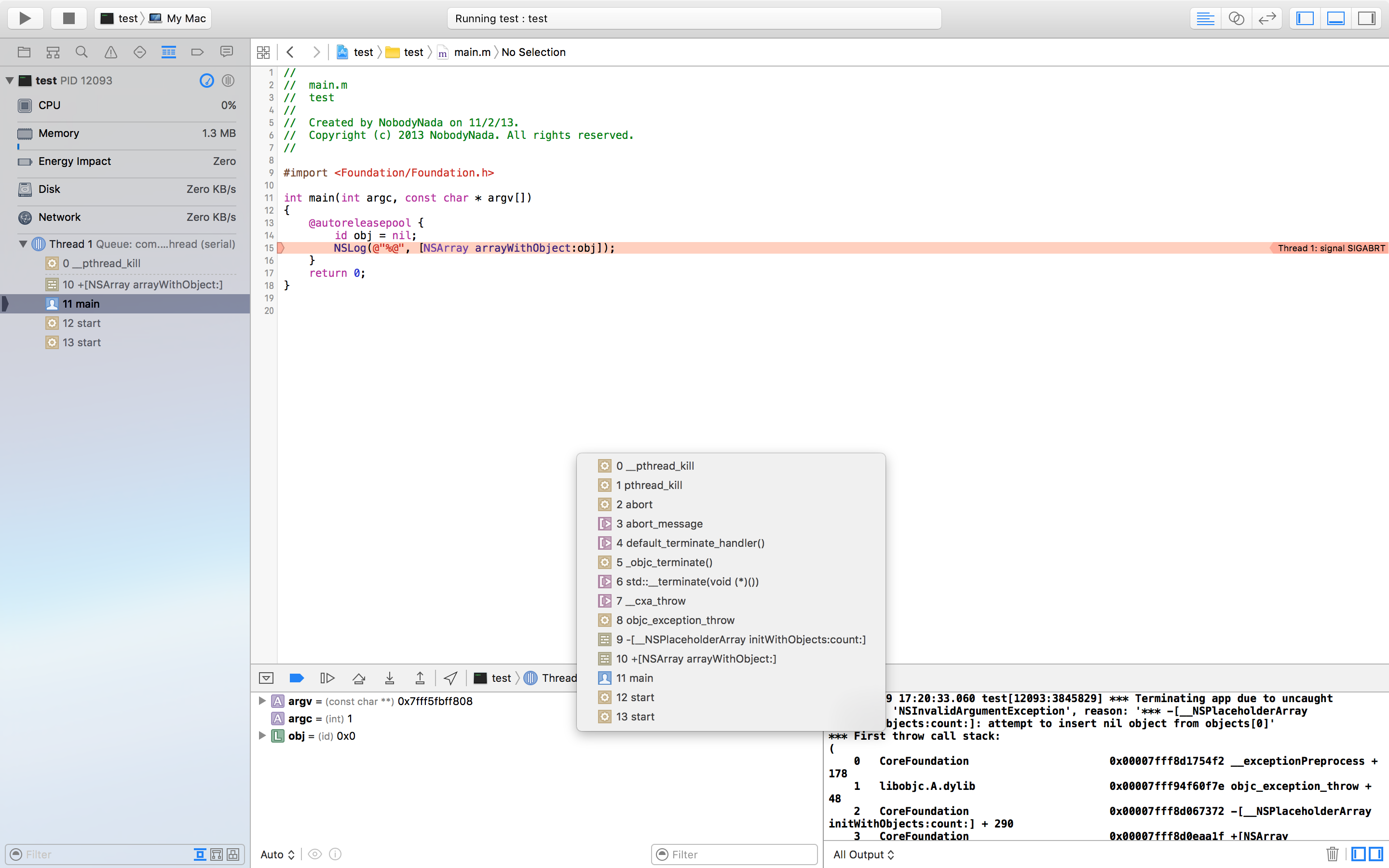Click the Simulate Location arrow icon
The height and width of the screenshot is (868, 1389).
(x=450, y=678)
